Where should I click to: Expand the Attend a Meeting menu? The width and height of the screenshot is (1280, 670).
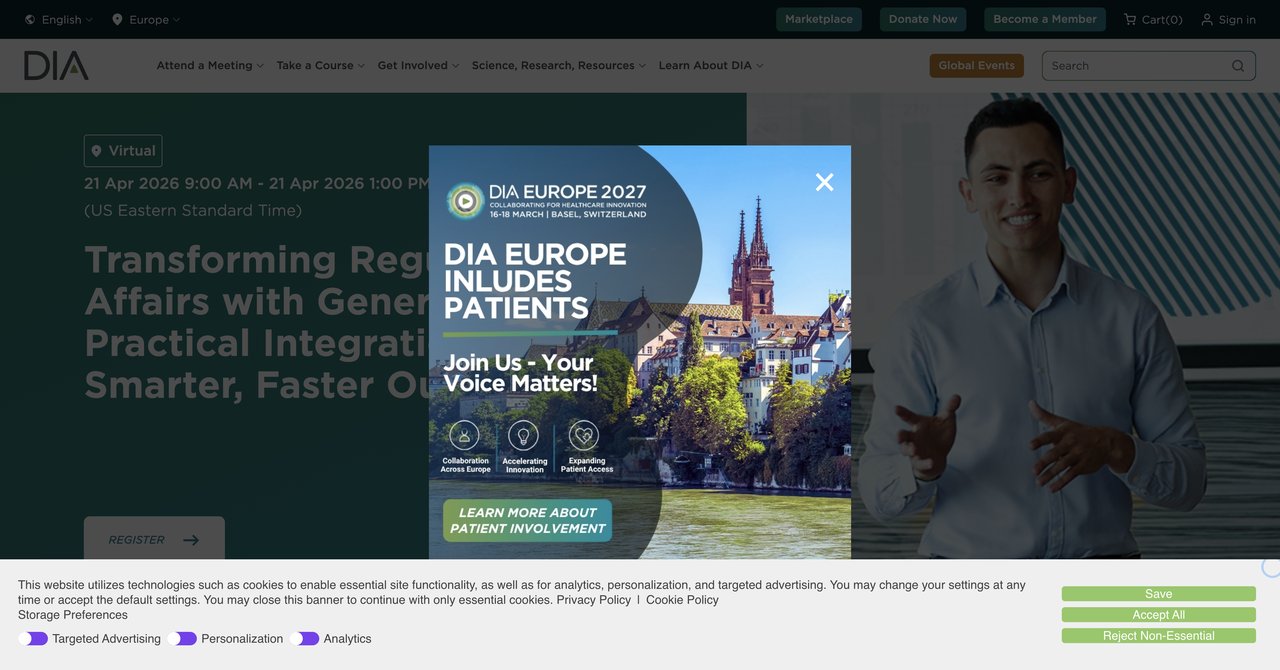210,66
